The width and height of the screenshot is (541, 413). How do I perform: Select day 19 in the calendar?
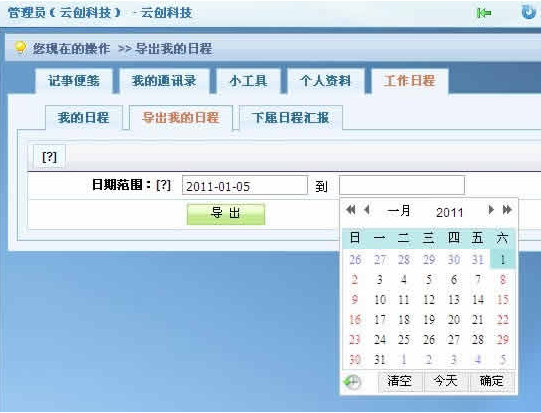(x=429, y=319)
